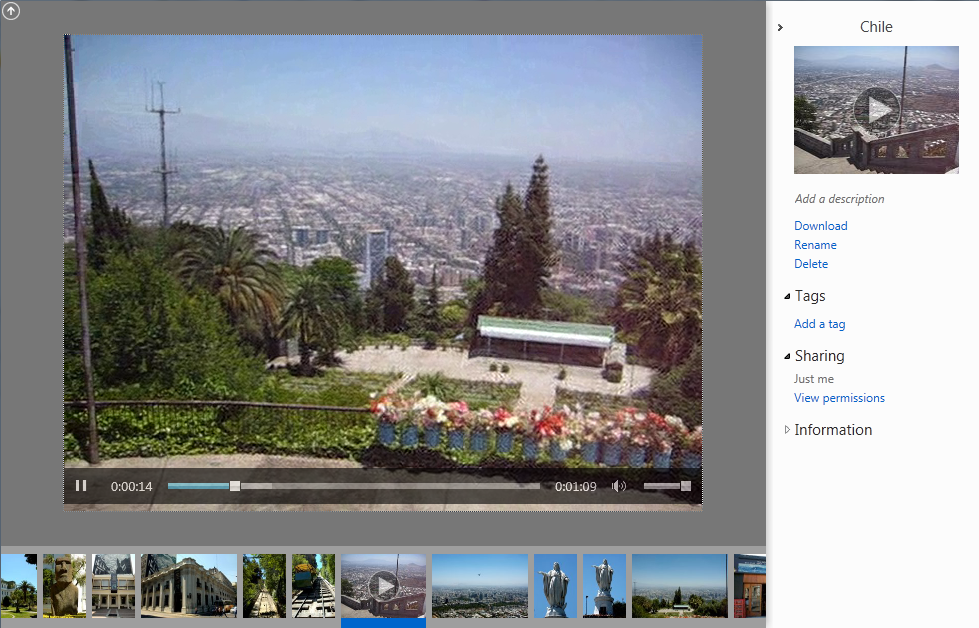Open the Moai statue thumbnail
The height and width of the screenshot is (628, 979).
[x=64, y=586]
